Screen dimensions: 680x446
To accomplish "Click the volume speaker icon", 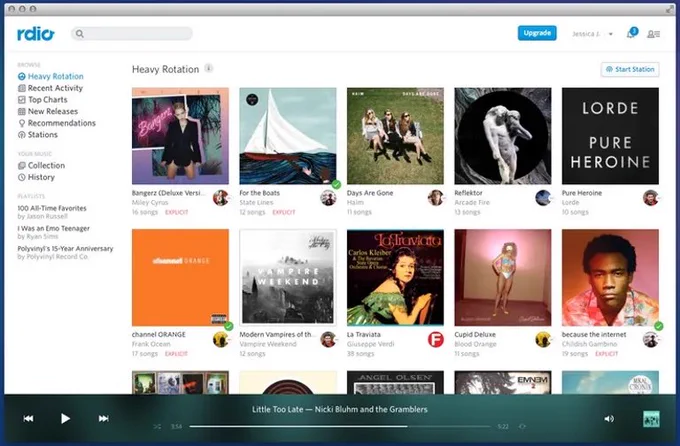I will [609, 419].
